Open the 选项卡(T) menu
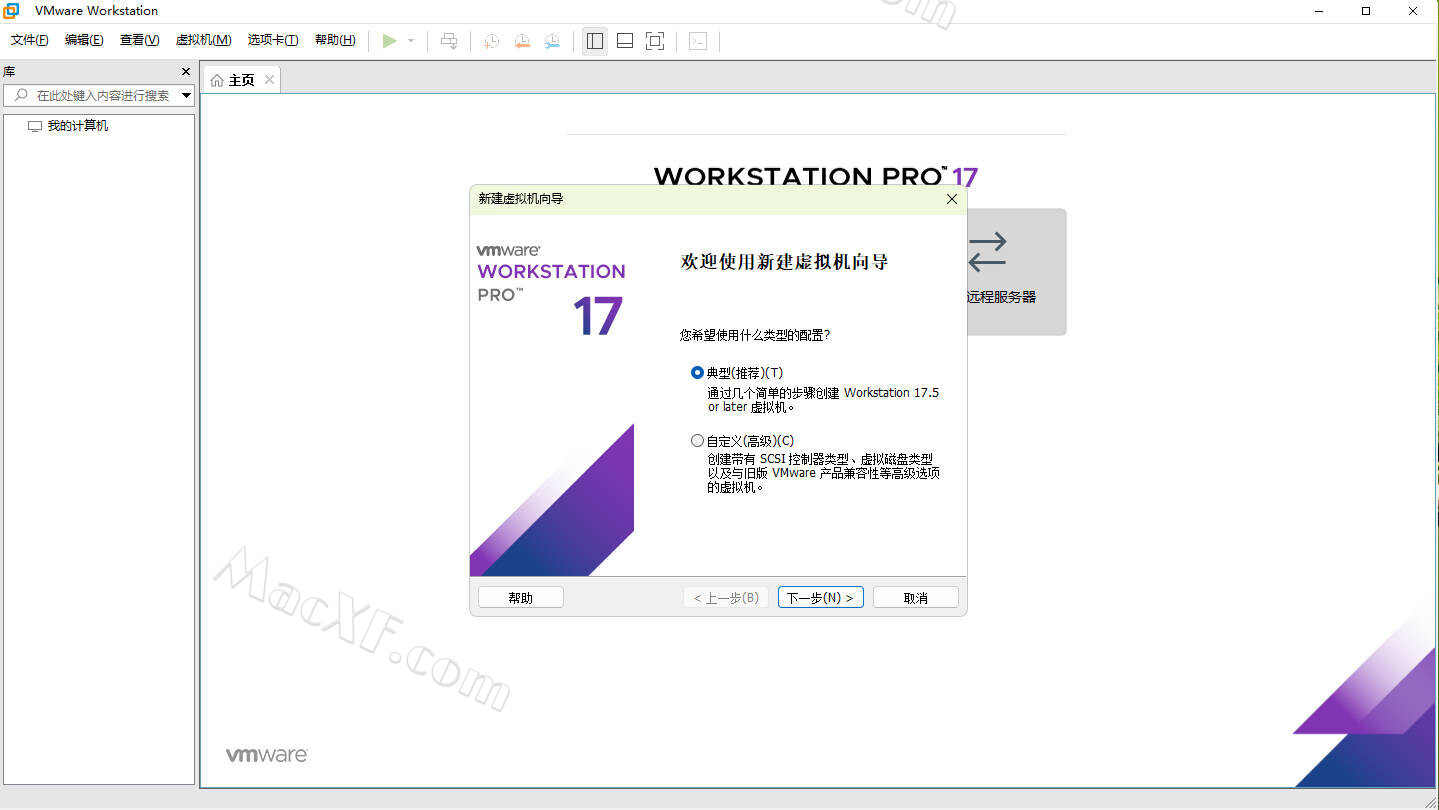This screenshot has width=1439, height=810. click(x=273, y=40)
